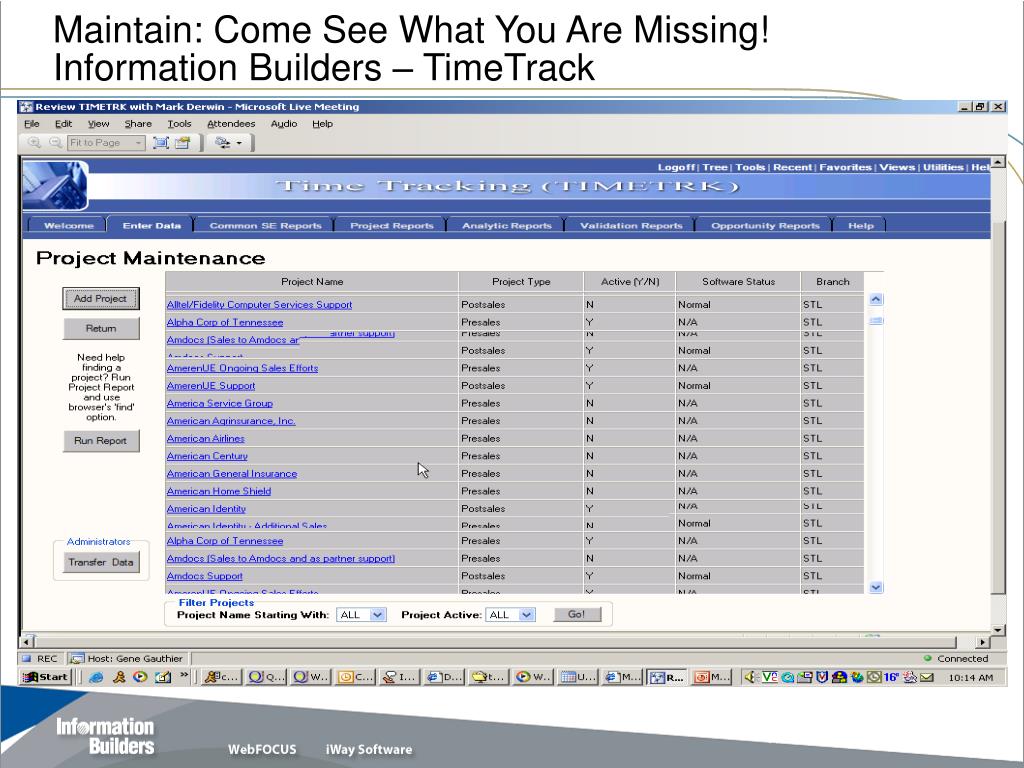Switch to the 'U...' taskbar window
The width and height of the screenshot is (1024, 768).
pyautogui.click(x=577, y=677)
